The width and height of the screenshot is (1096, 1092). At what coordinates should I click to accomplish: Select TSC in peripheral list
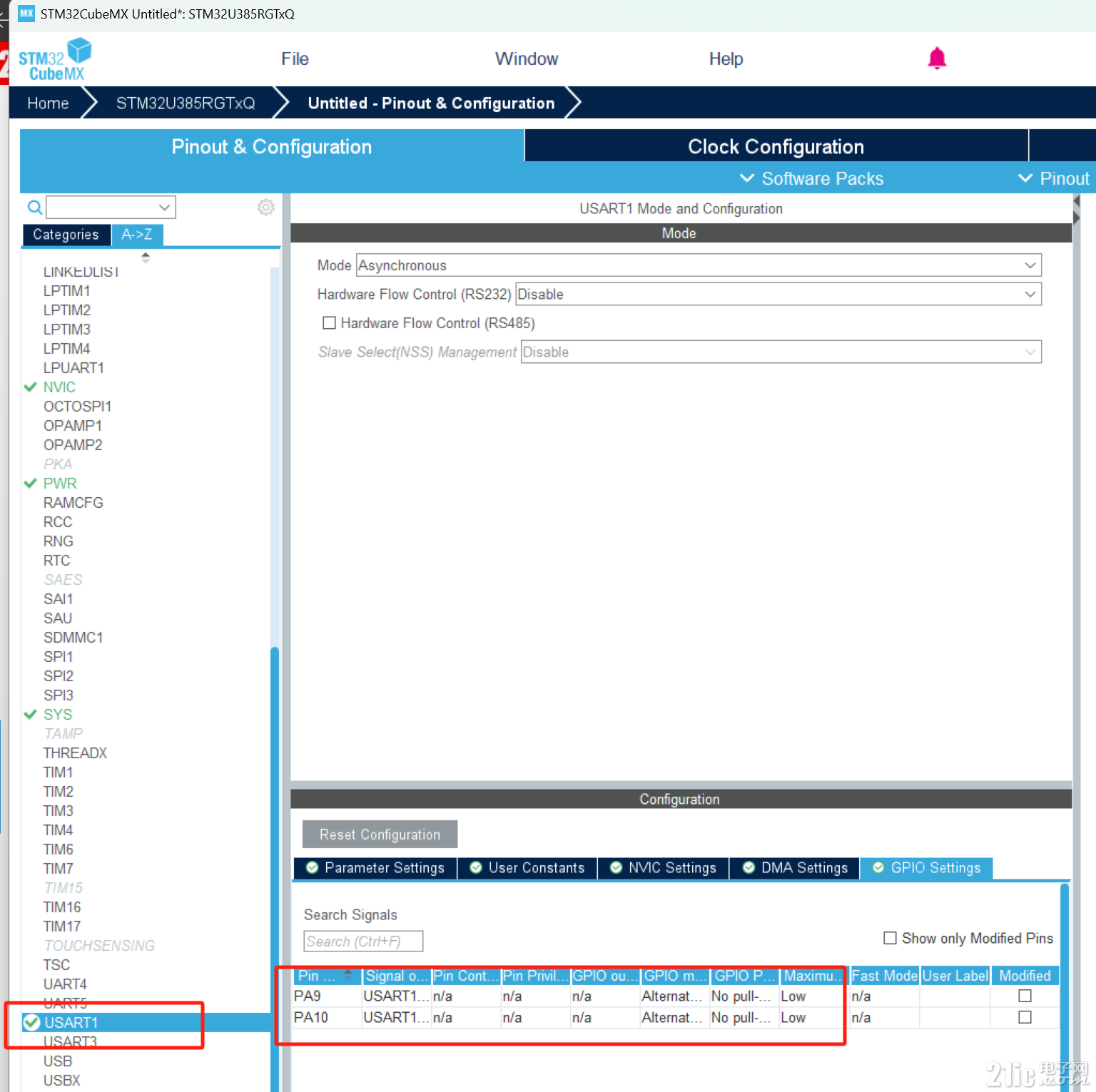pyautogui.click(x=56, y=965)
